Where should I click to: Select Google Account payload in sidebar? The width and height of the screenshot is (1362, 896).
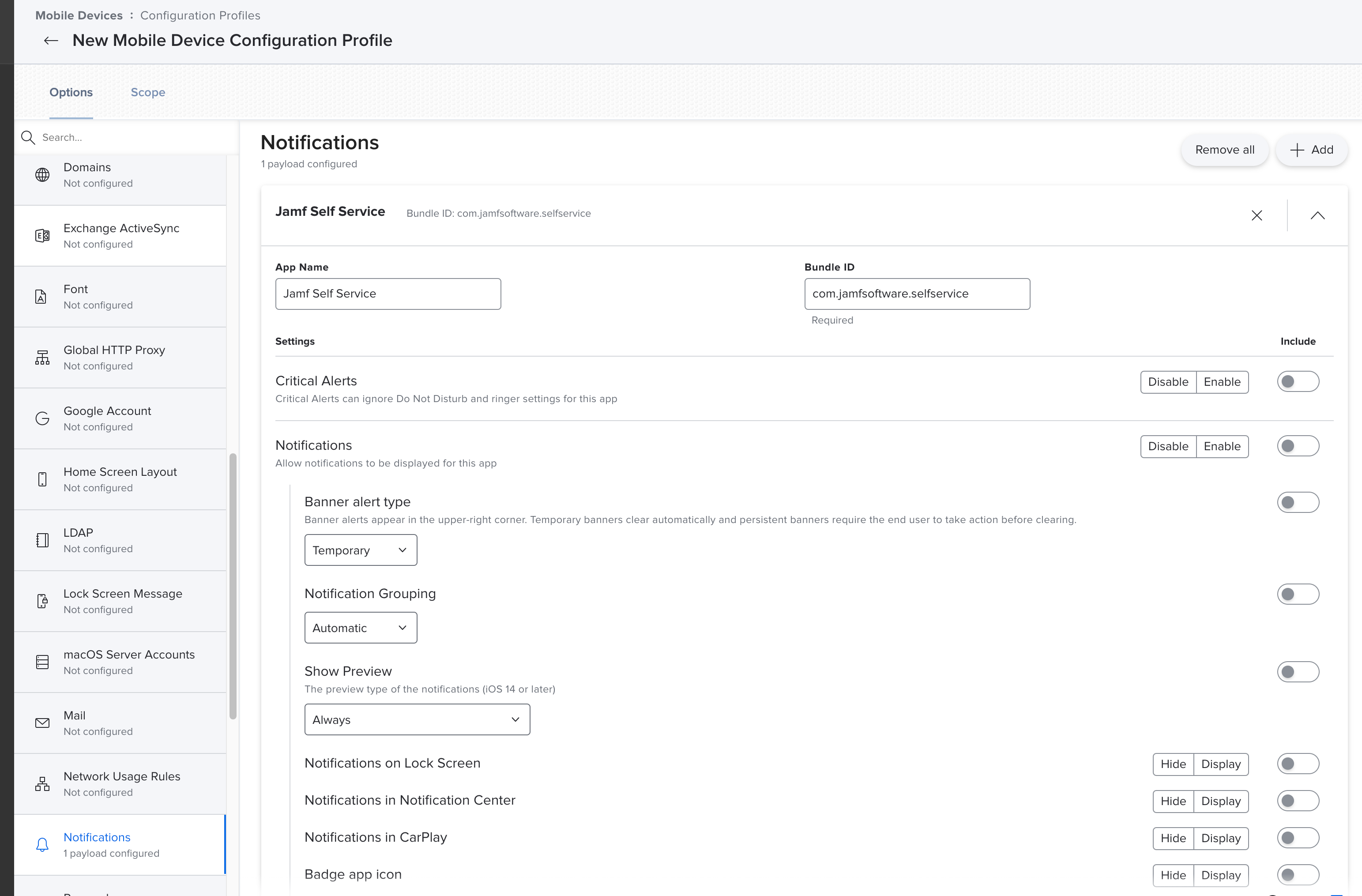click(120, 419)
